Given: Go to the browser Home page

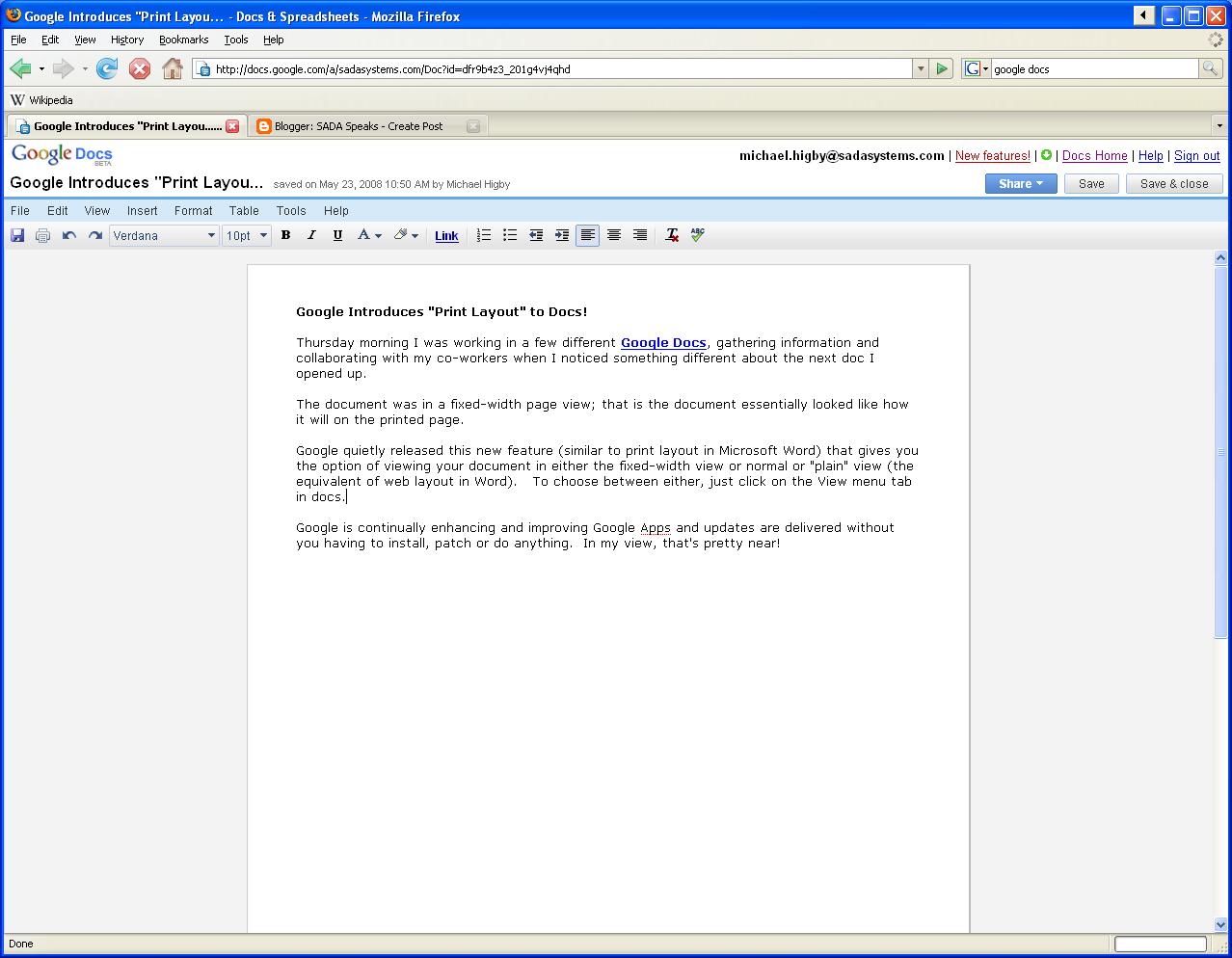Looking at the screenshot, I should (173, 68).
